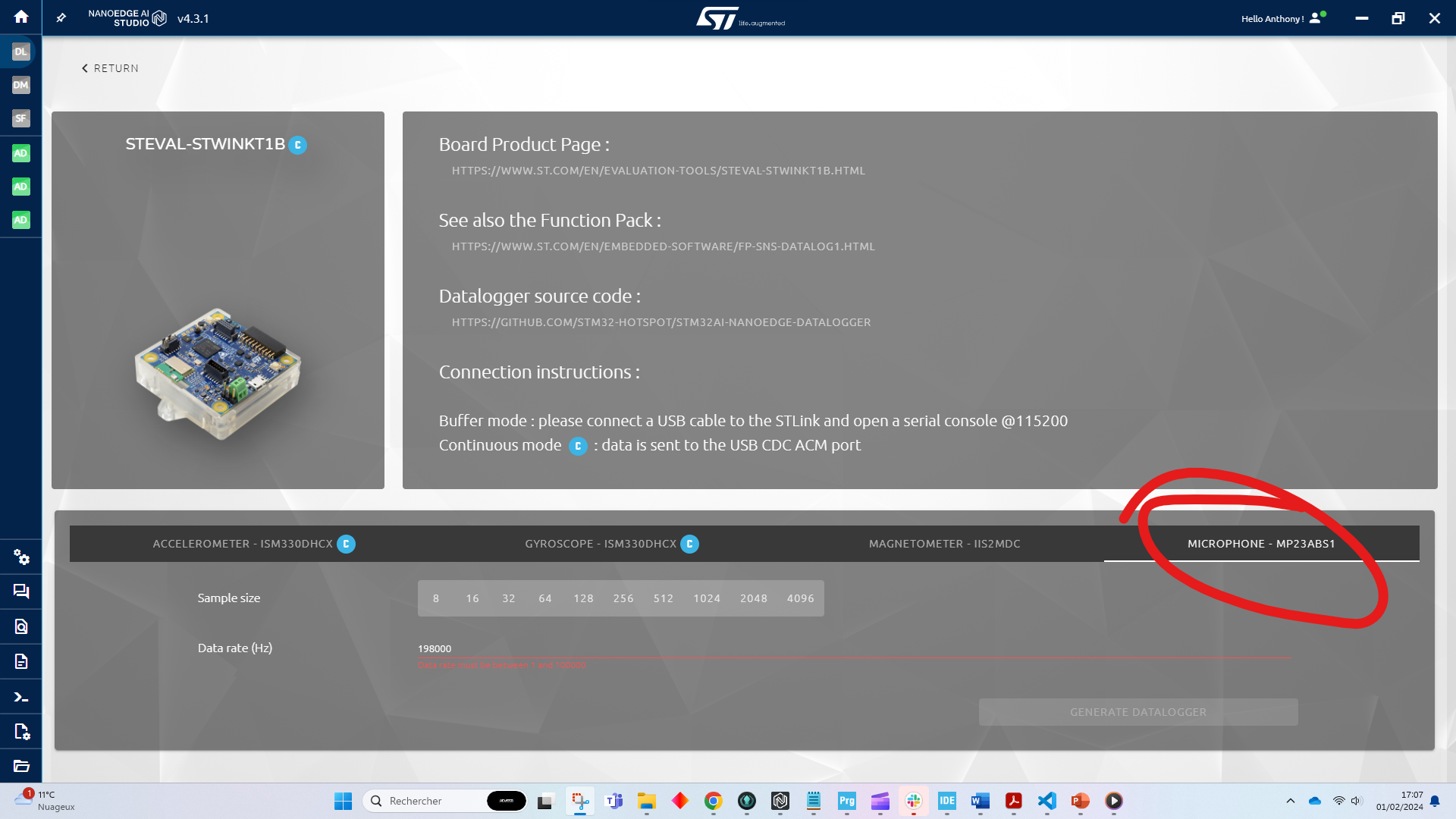
Task: Open the Board Product Page link
Action: click(658, 171)
